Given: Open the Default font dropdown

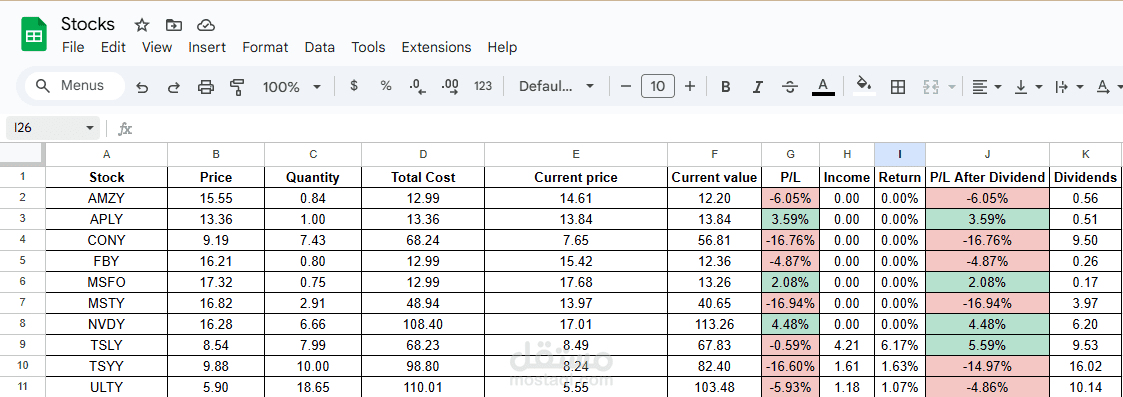Looking at the screenshot, I should pos(557,86).
